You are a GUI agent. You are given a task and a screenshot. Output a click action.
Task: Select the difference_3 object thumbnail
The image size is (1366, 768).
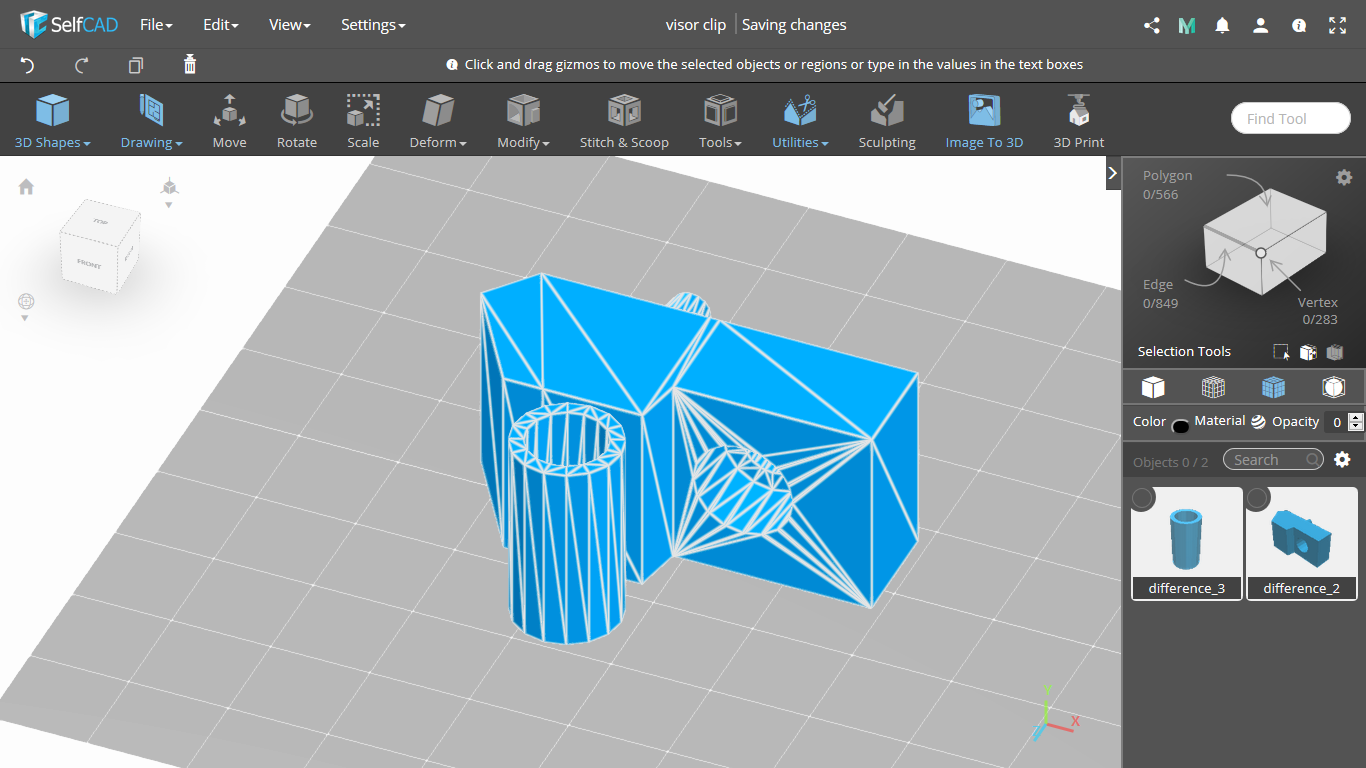pyautogui.click(x=1187, y=543)
